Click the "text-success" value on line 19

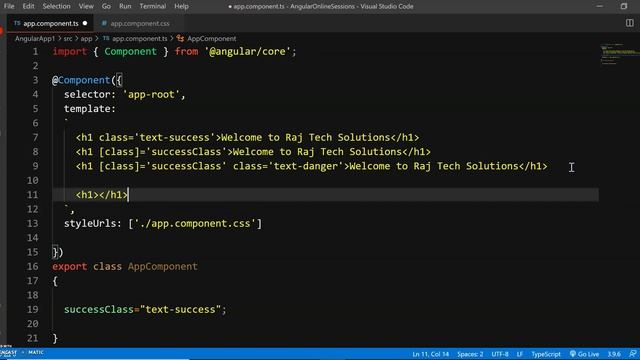(180, 309)
